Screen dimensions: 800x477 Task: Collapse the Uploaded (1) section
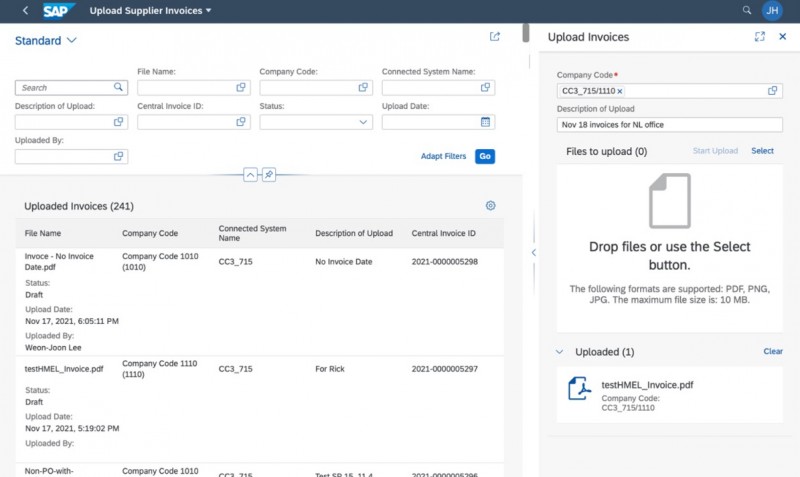tap(559, 352)
